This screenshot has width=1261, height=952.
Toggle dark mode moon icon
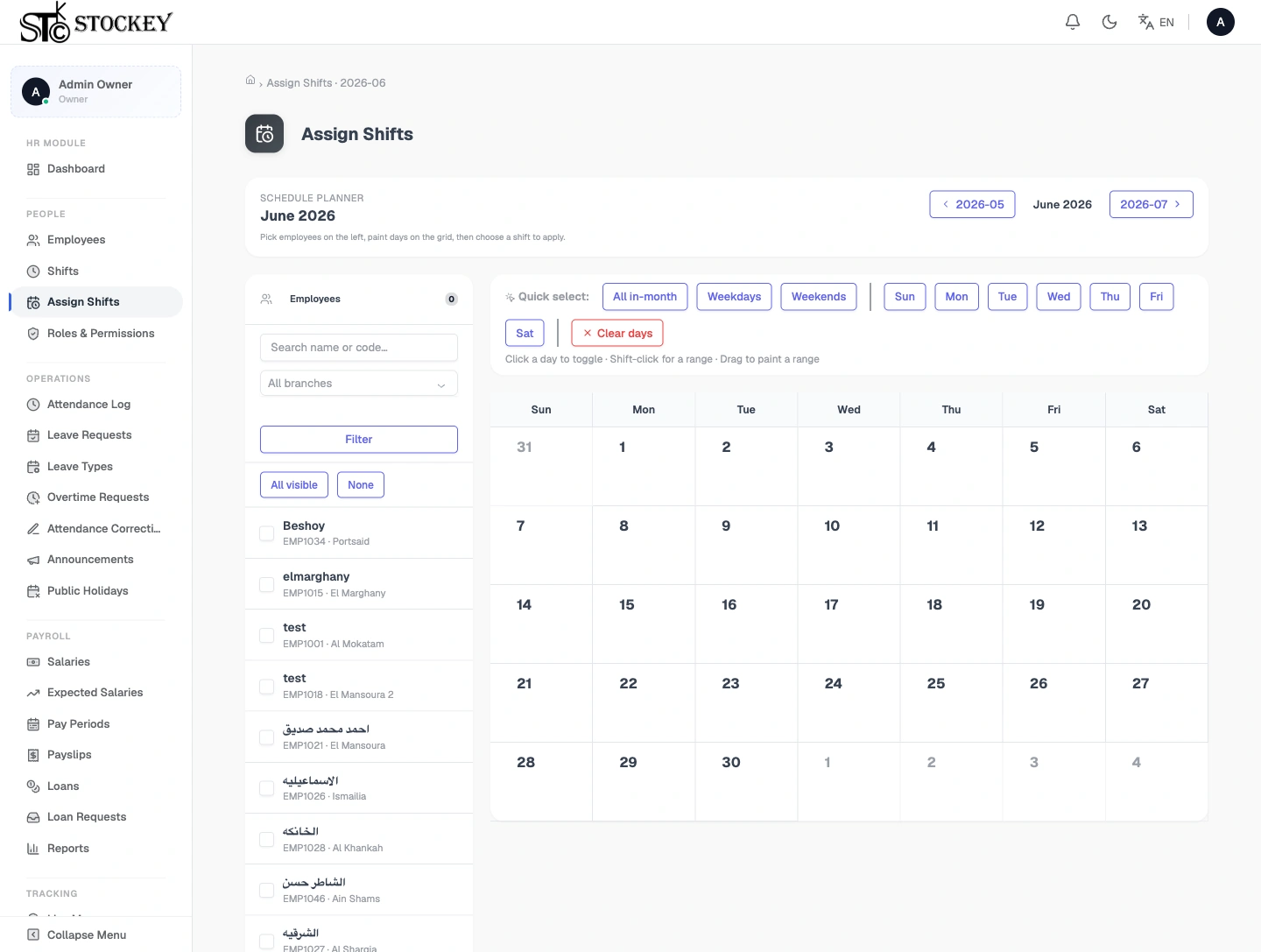(1110, 22)
